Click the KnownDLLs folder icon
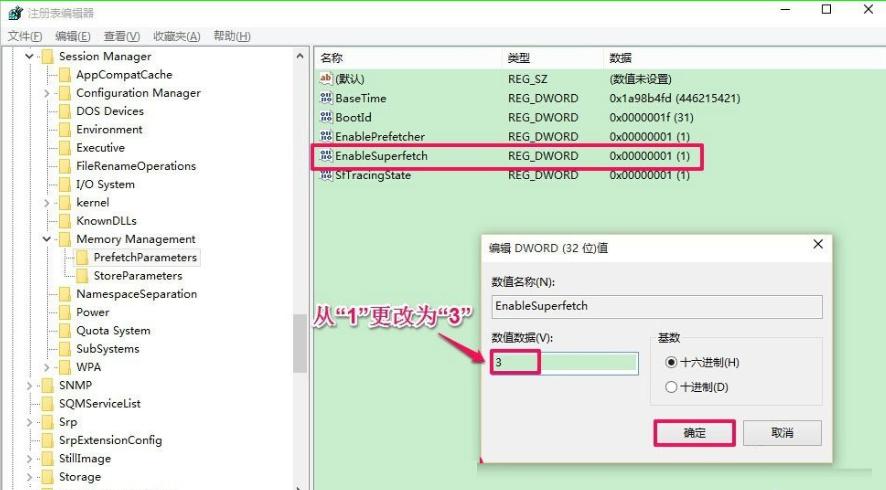 (x=66, y=221)
